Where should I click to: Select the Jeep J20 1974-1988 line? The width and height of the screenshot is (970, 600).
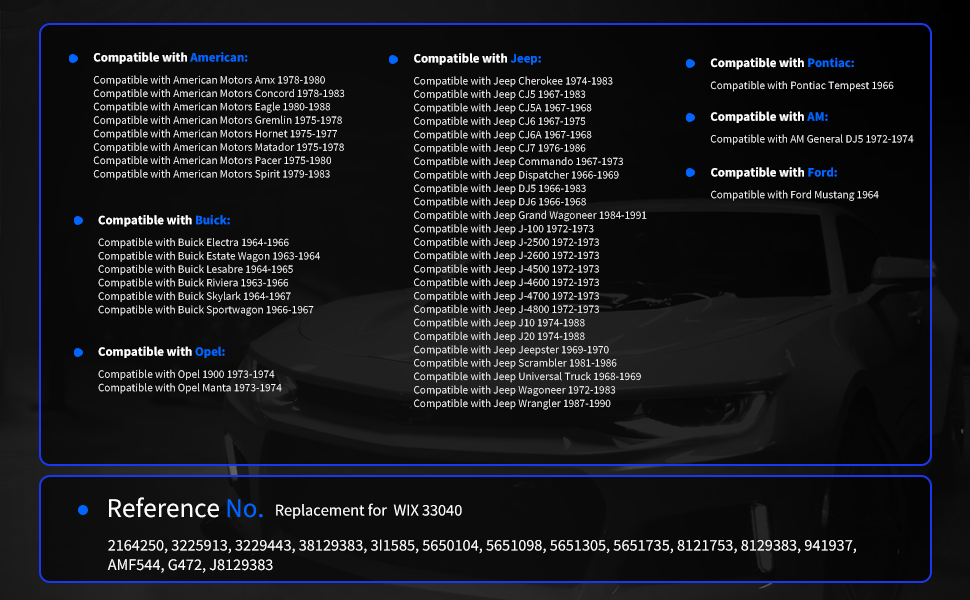click(499, 336)
